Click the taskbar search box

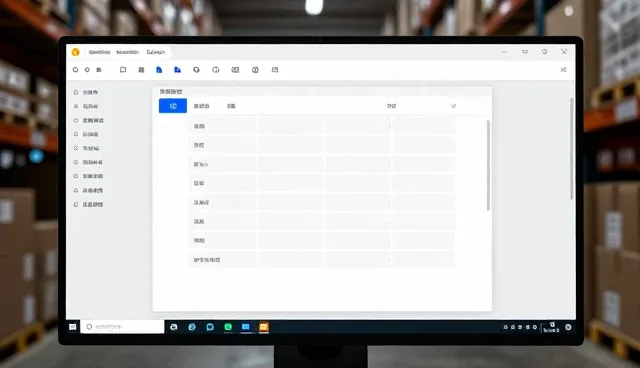coord(122,327)
